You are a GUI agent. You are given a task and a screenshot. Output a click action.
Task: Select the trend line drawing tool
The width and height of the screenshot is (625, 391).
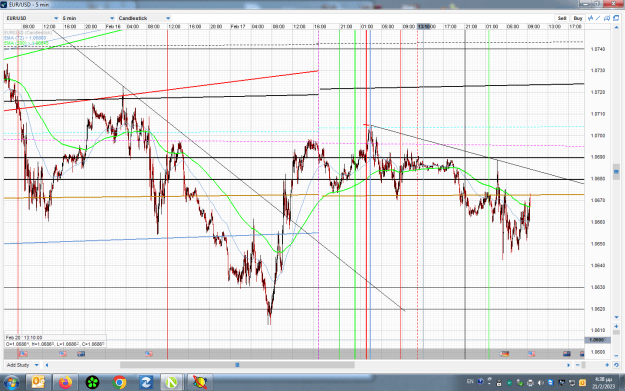pyautogui.click(x=599, y=18)
